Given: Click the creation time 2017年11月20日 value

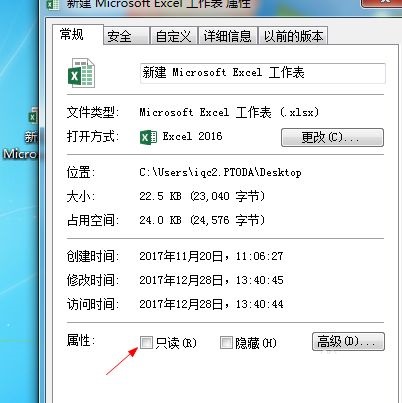Looking at the screenshot, I should tap(181, 256).
